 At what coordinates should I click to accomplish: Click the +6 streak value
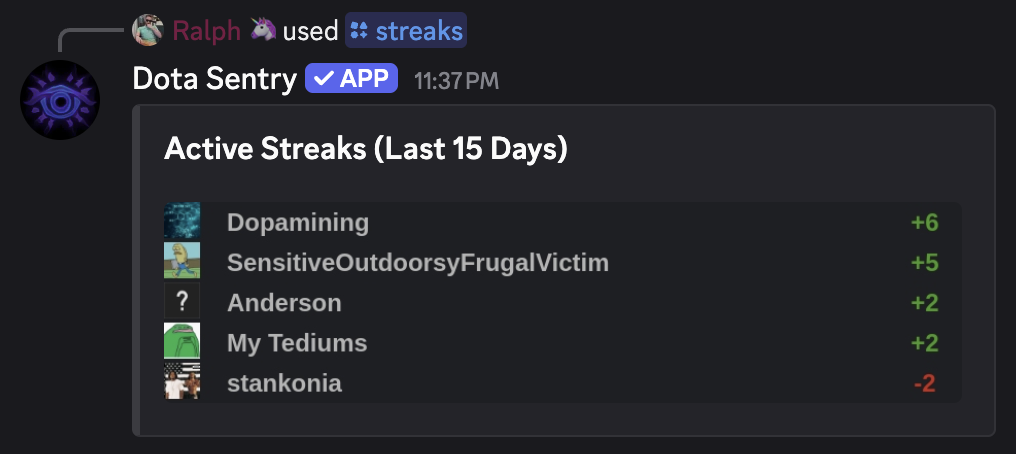click(924, 222)
